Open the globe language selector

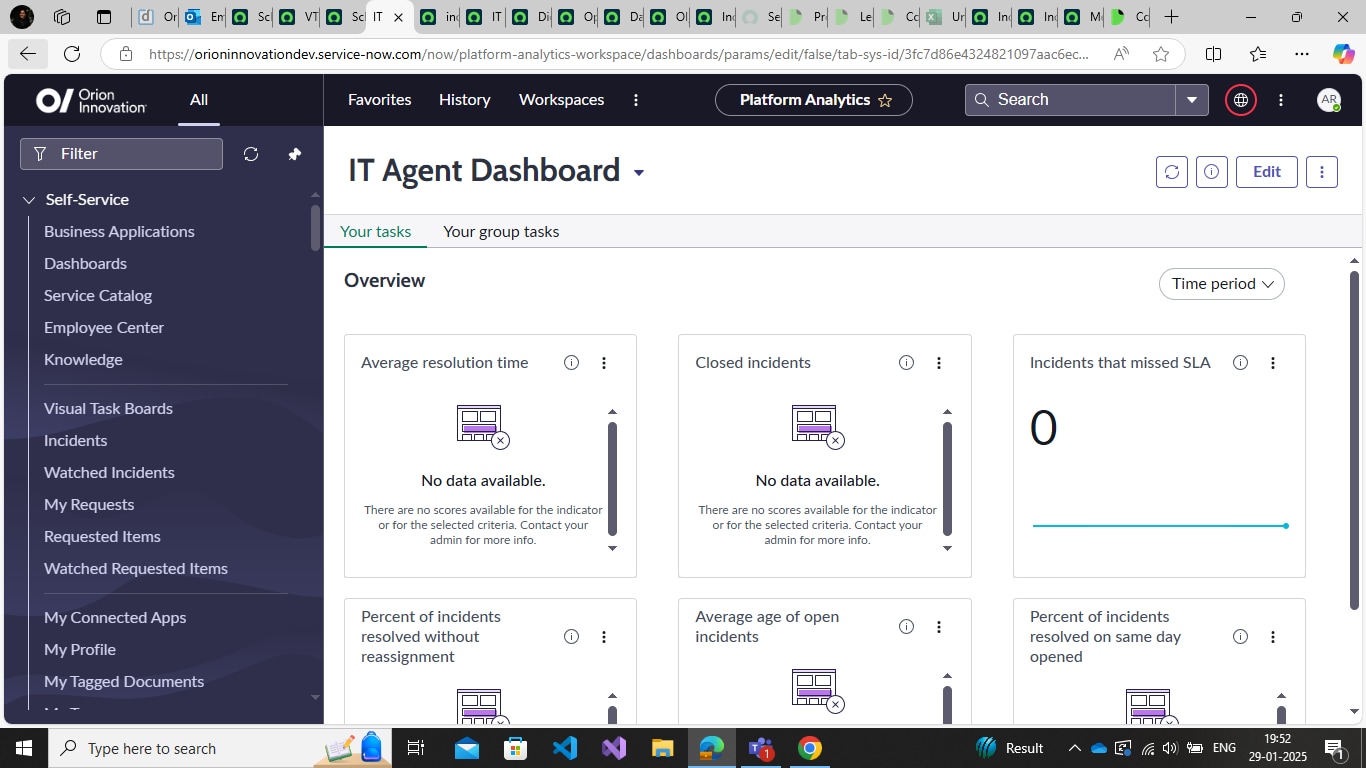tap(1240, 100)
